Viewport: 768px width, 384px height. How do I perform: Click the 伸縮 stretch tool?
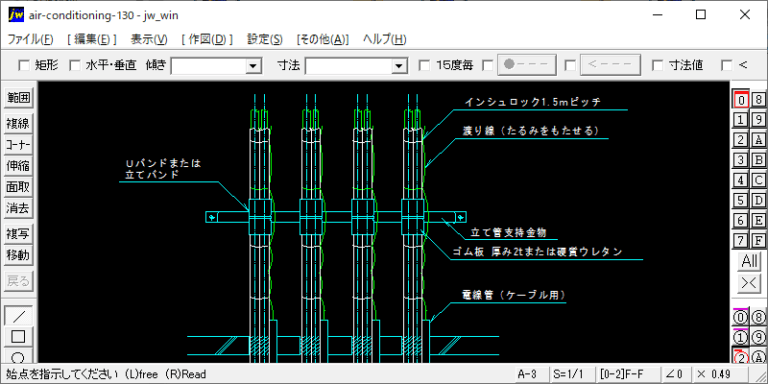[x=18, y=166]
